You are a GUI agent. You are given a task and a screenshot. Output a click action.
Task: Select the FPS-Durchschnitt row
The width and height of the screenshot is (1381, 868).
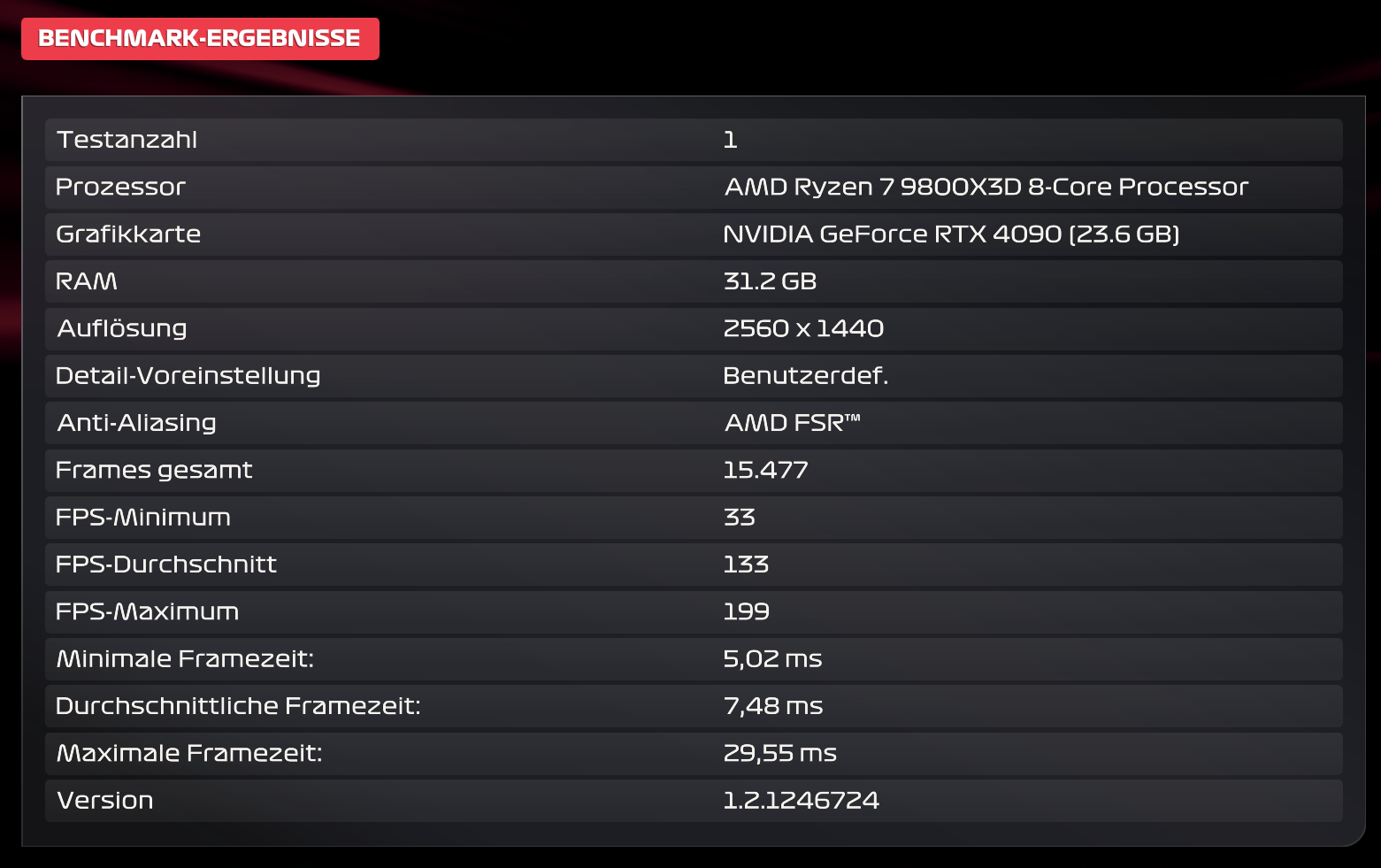694,565
